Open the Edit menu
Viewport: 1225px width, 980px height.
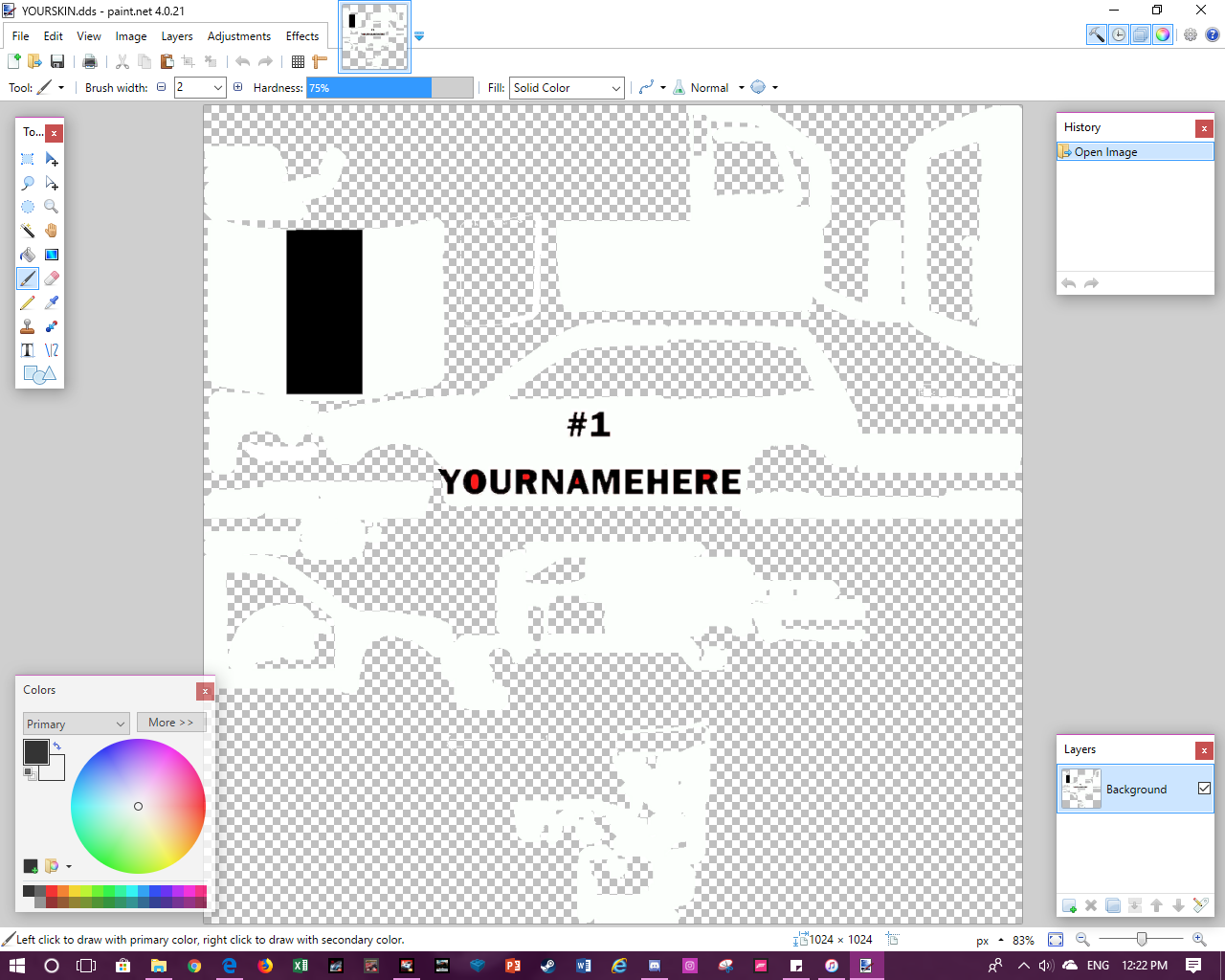click(54, 36)
